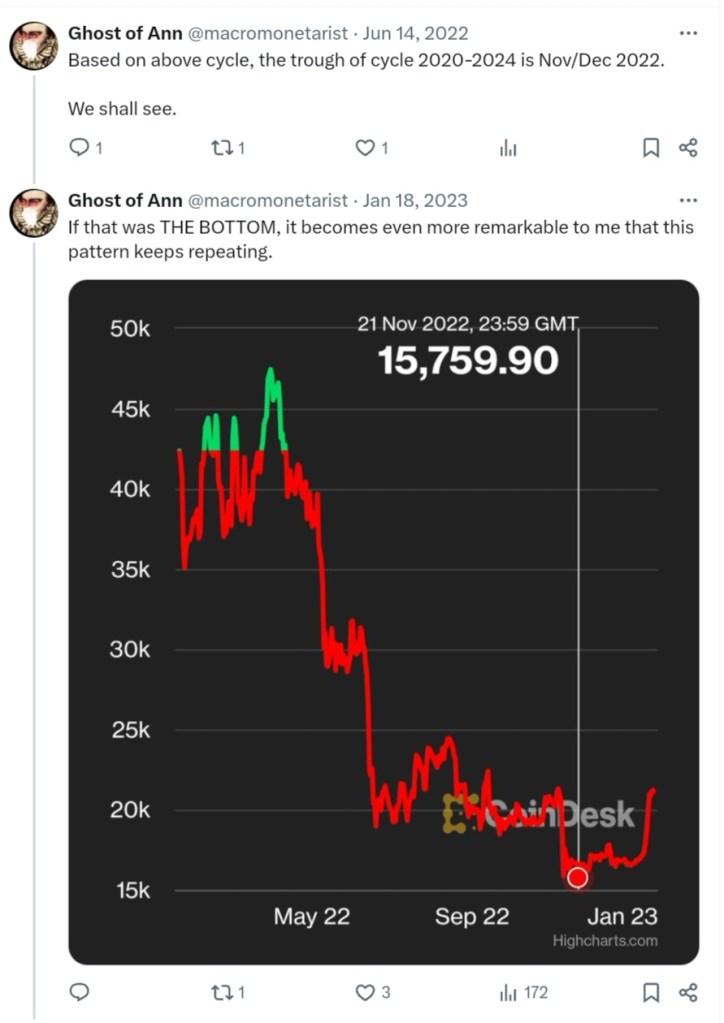The width and height of the screenshot is (724, 1023).
Task: Share the Jan 18, 2023 tweet
Action: click(688, 992)
